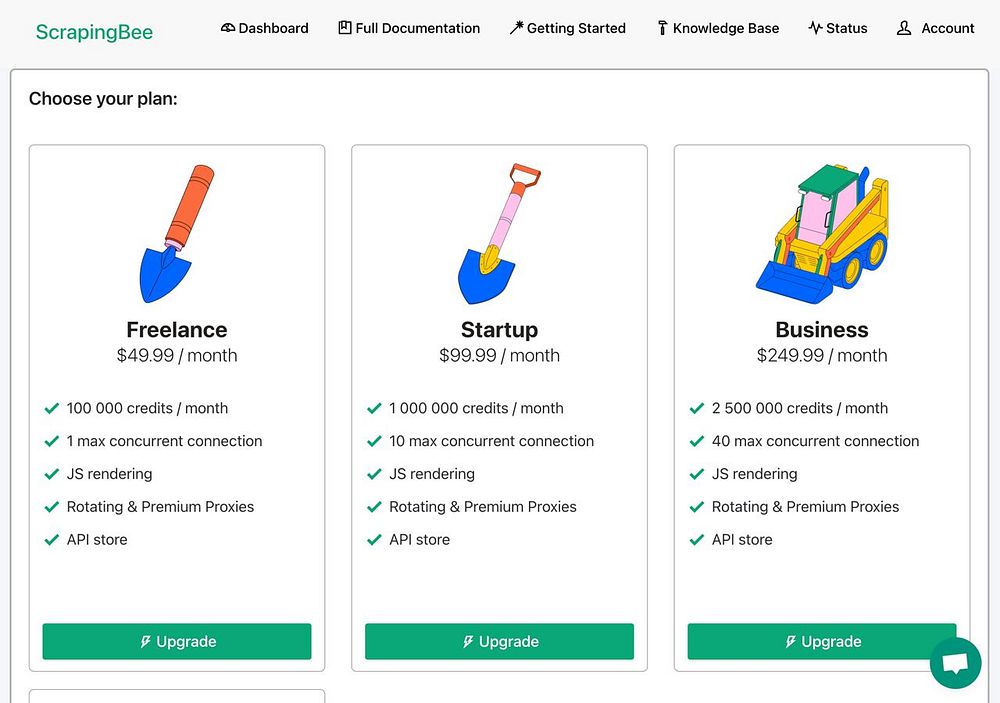1000x703 pixels.
Task: Click the Knowledge Base icon
Action: point(662,28)
